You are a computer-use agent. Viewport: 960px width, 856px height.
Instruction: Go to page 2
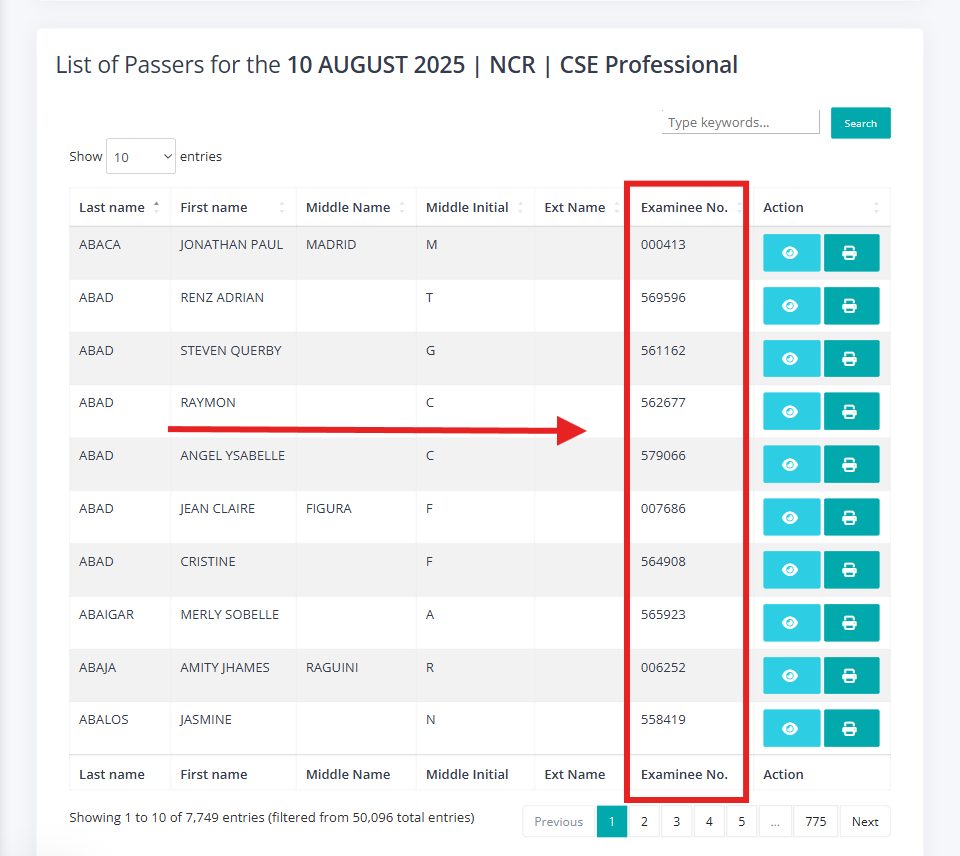click(644, 822)
